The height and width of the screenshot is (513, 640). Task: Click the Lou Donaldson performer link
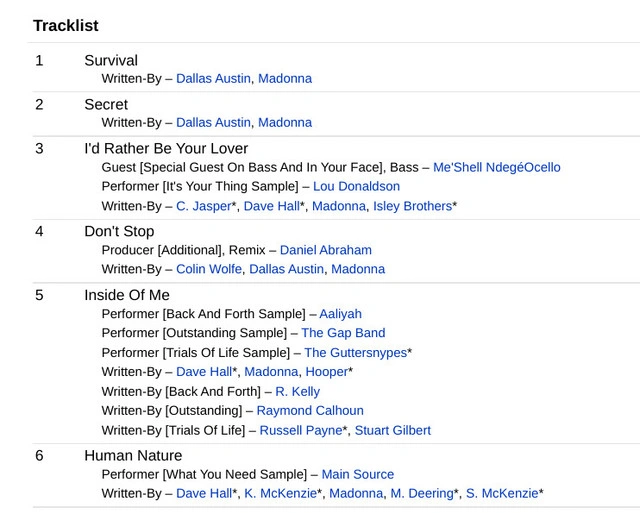(356, 186)
